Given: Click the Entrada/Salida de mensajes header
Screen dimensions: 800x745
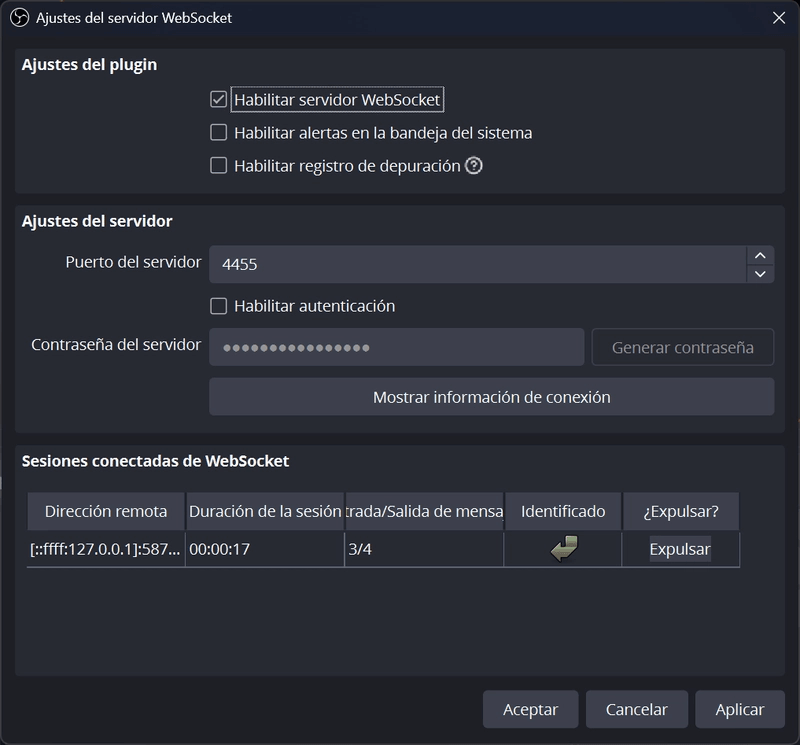Looking at the screenshot, I should pos(424,511).
